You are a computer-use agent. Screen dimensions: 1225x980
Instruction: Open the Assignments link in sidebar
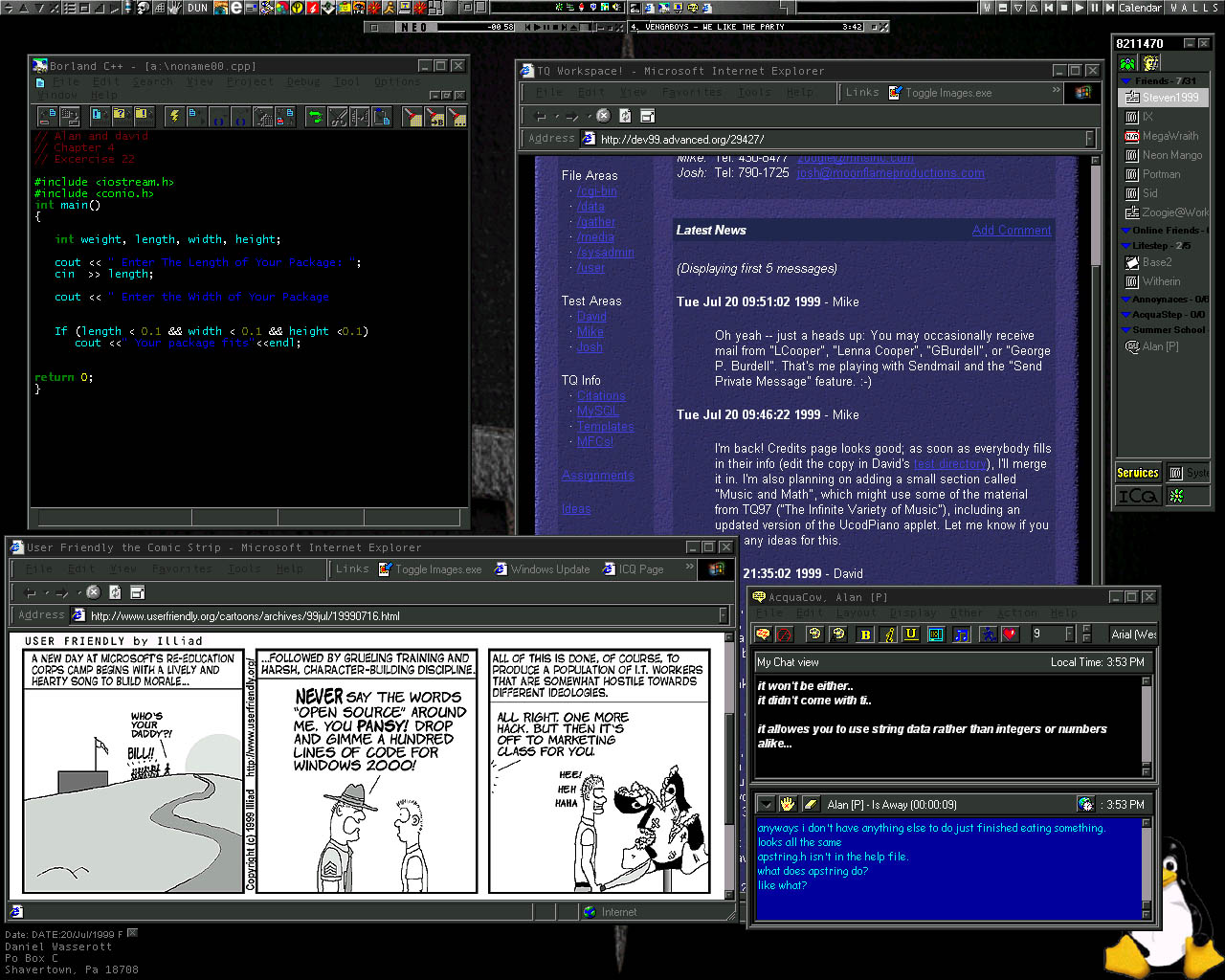tap(598, 476)
